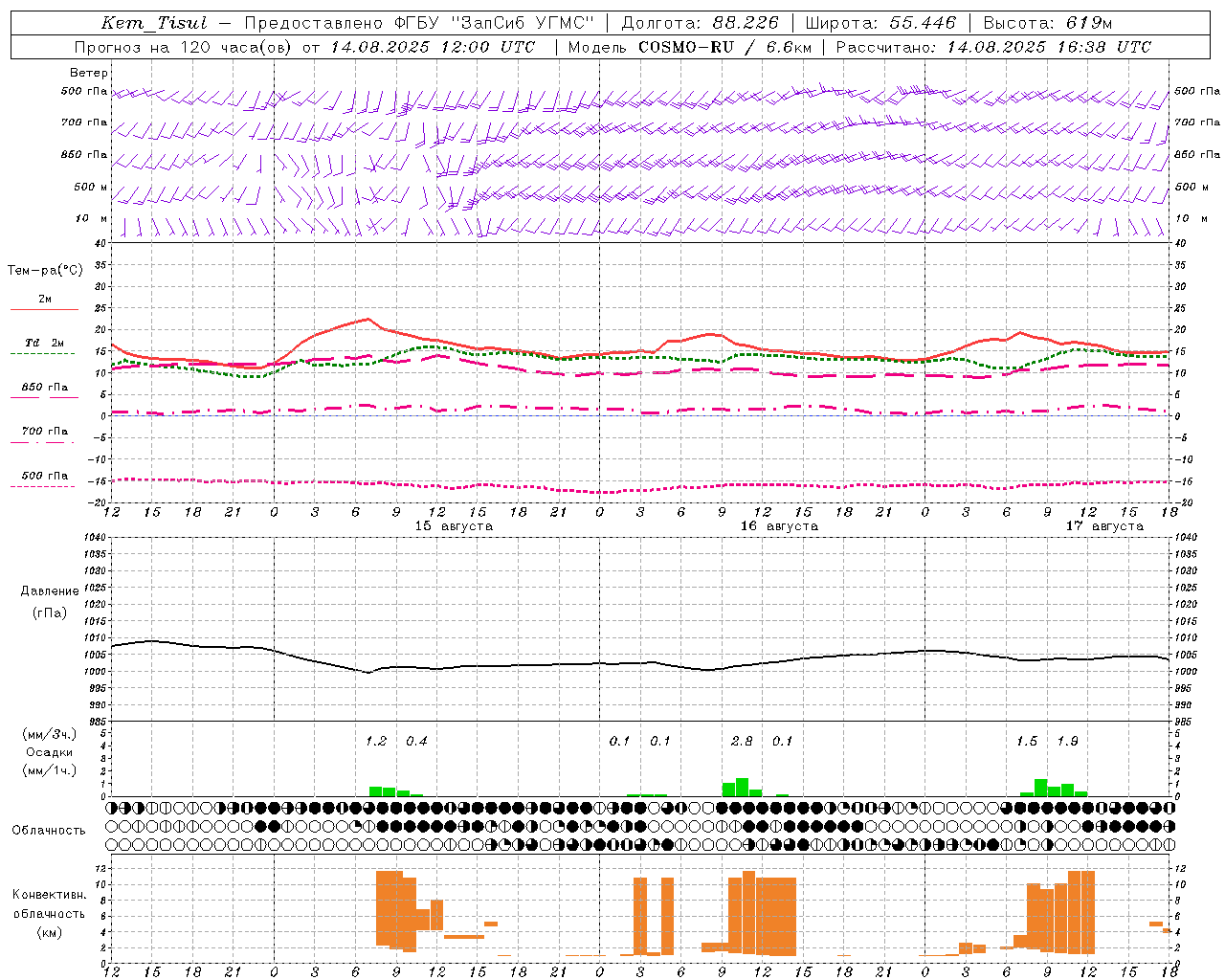Image resolution: width=1225 pixels, height=980 pixels.
Task: Click the longitude value 88.226
Action: pos(746,23)
